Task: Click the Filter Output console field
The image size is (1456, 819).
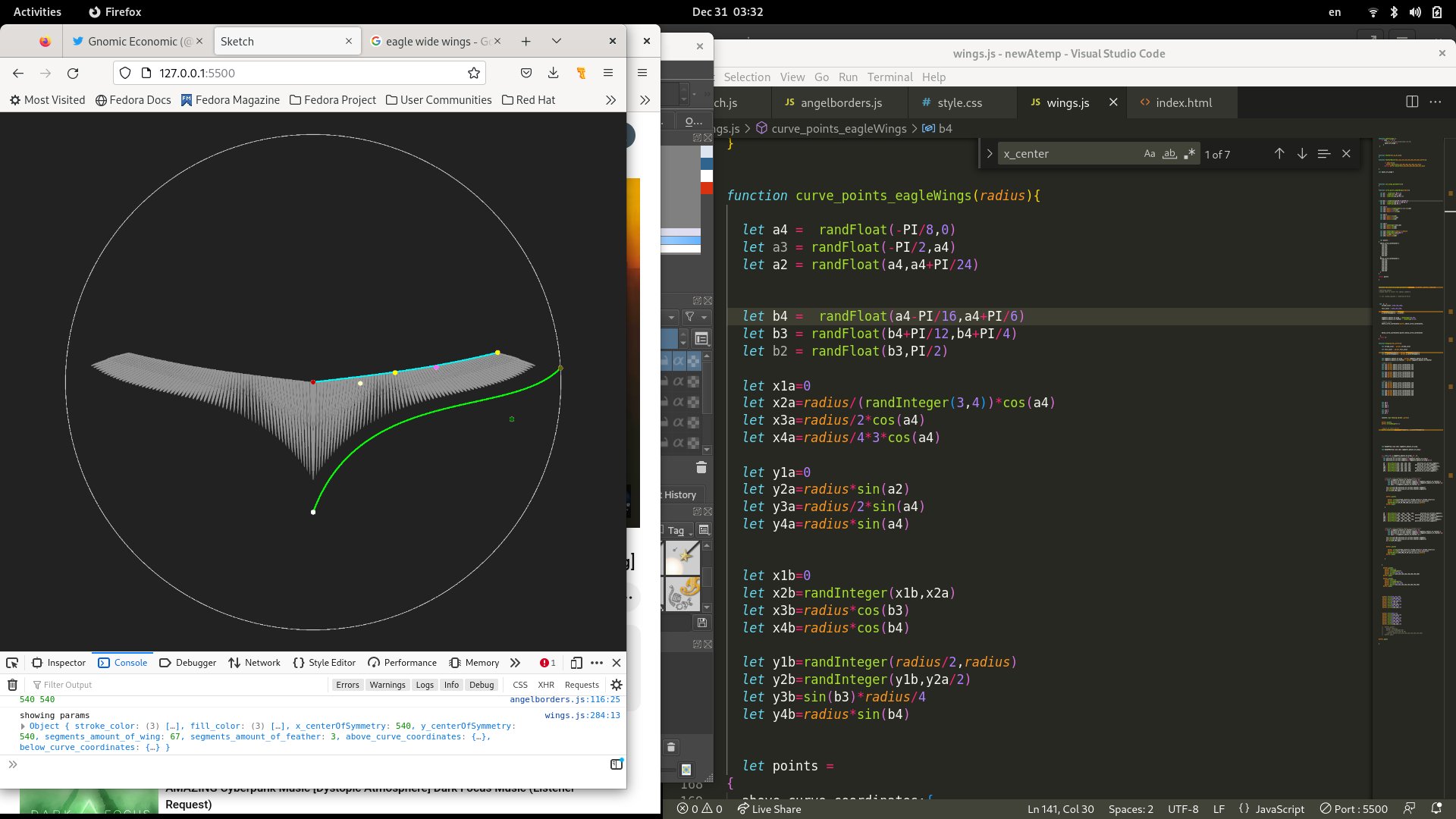Action: click(x=178, y=685)
